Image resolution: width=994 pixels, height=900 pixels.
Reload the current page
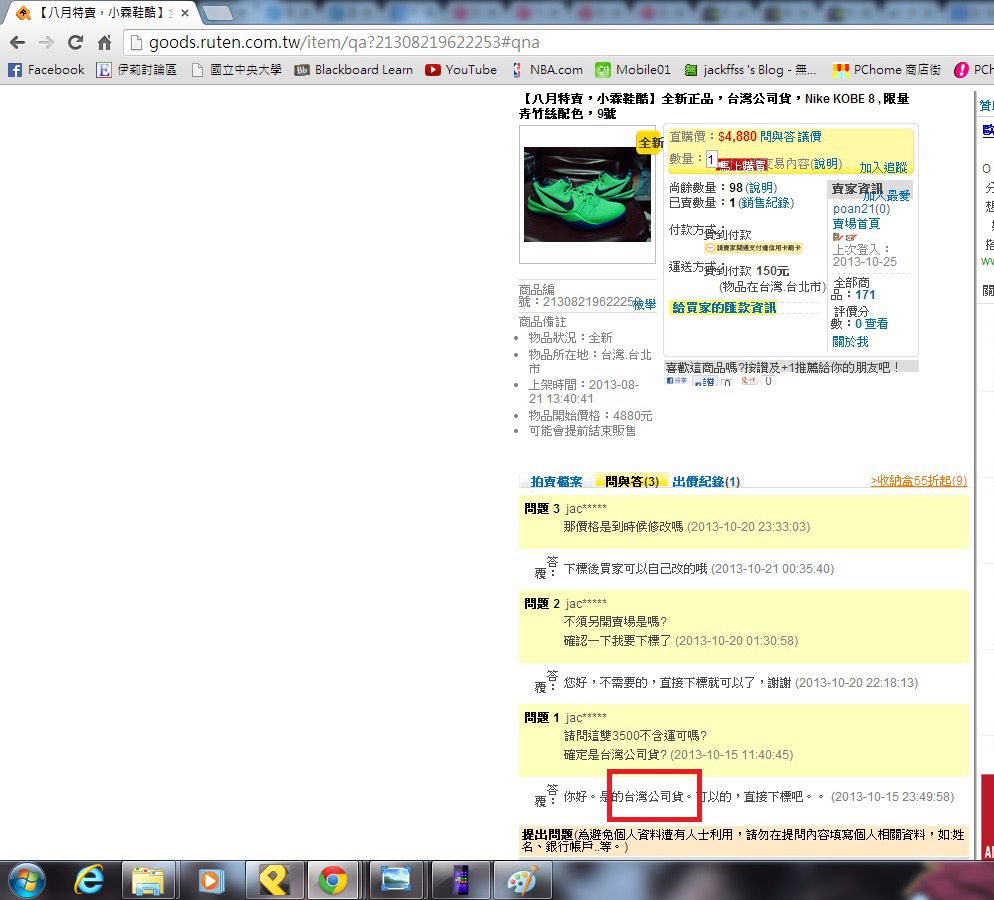(x=75, y=42)
